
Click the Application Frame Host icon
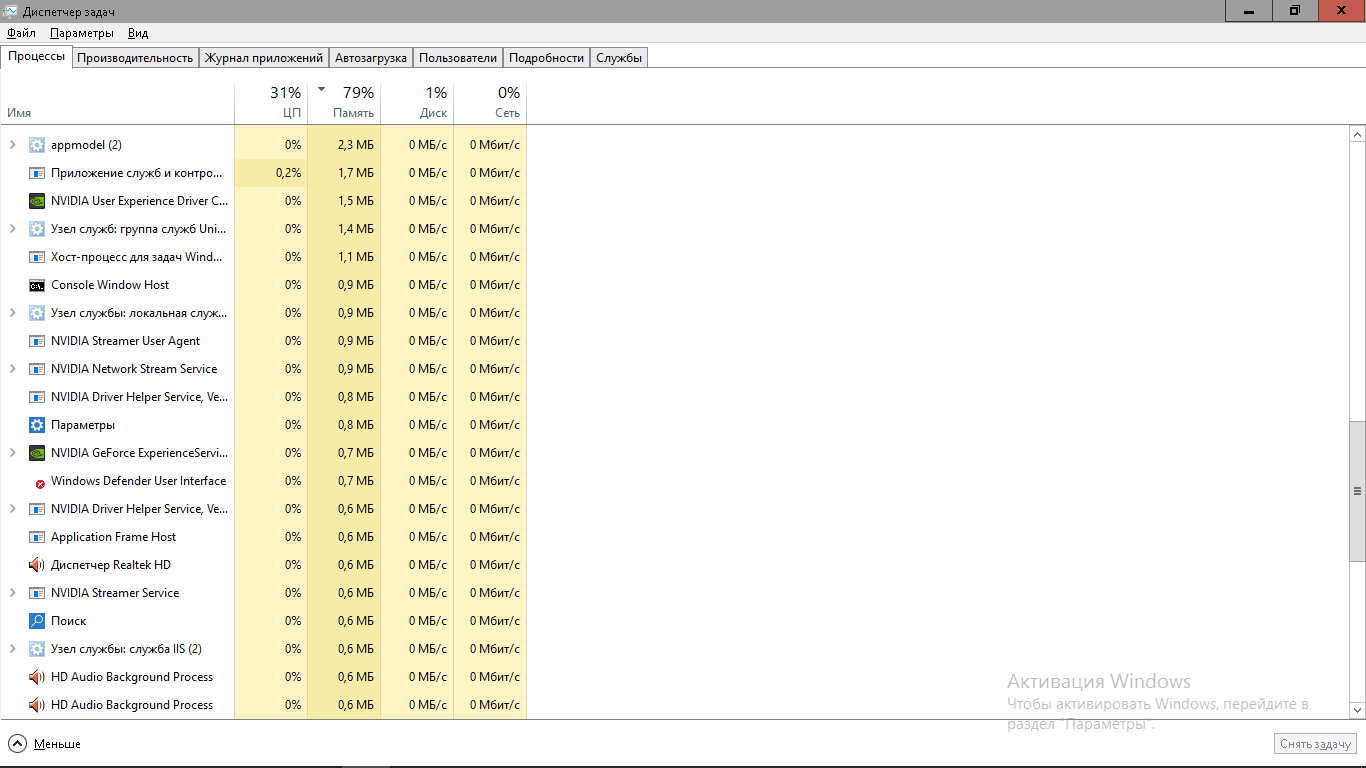point(37,537)
